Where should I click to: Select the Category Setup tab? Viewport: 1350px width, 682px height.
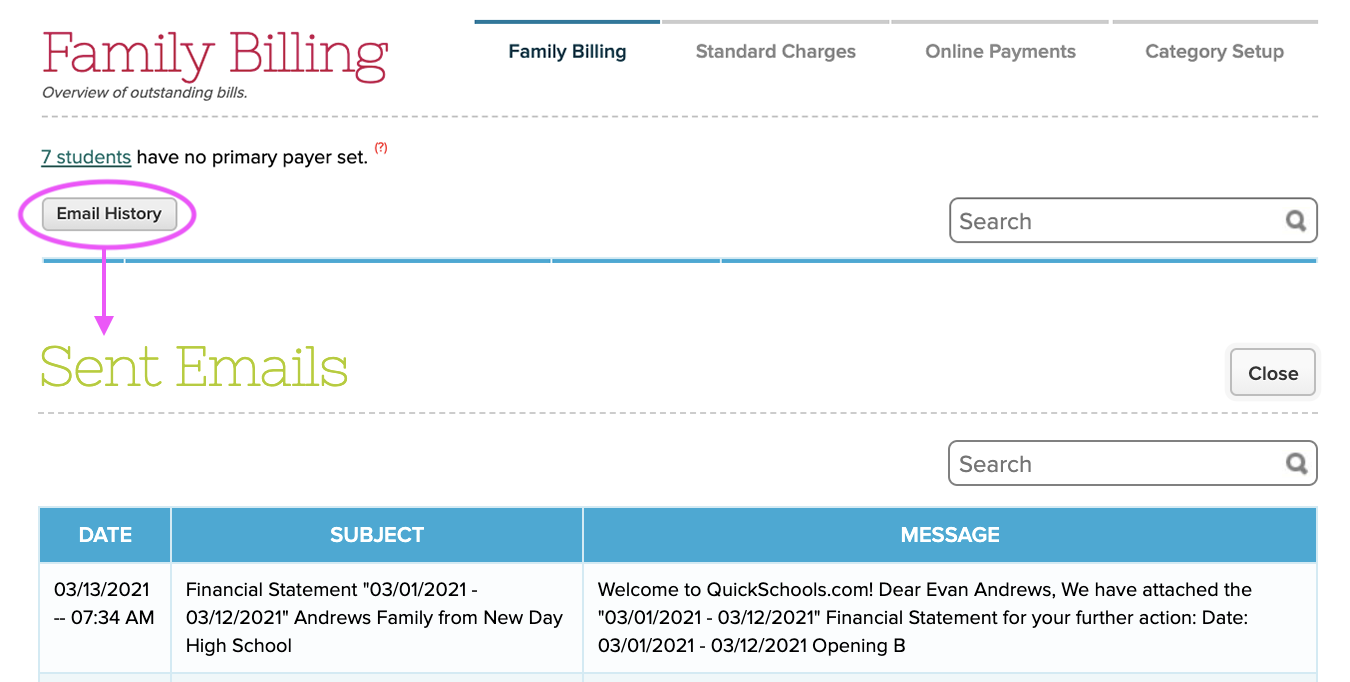tap(1215, 51)
